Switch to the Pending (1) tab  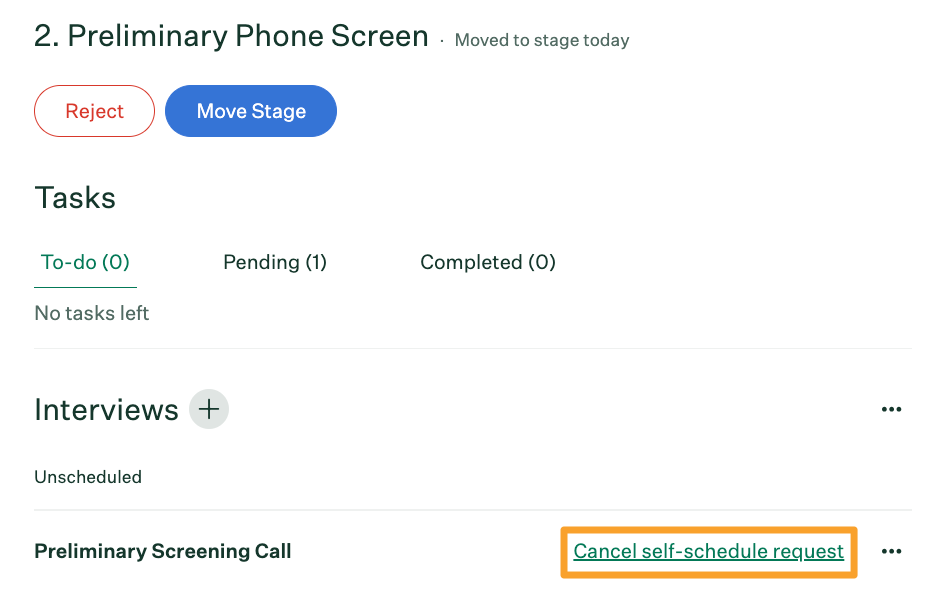pyautogui.click(x=275, y=262)
